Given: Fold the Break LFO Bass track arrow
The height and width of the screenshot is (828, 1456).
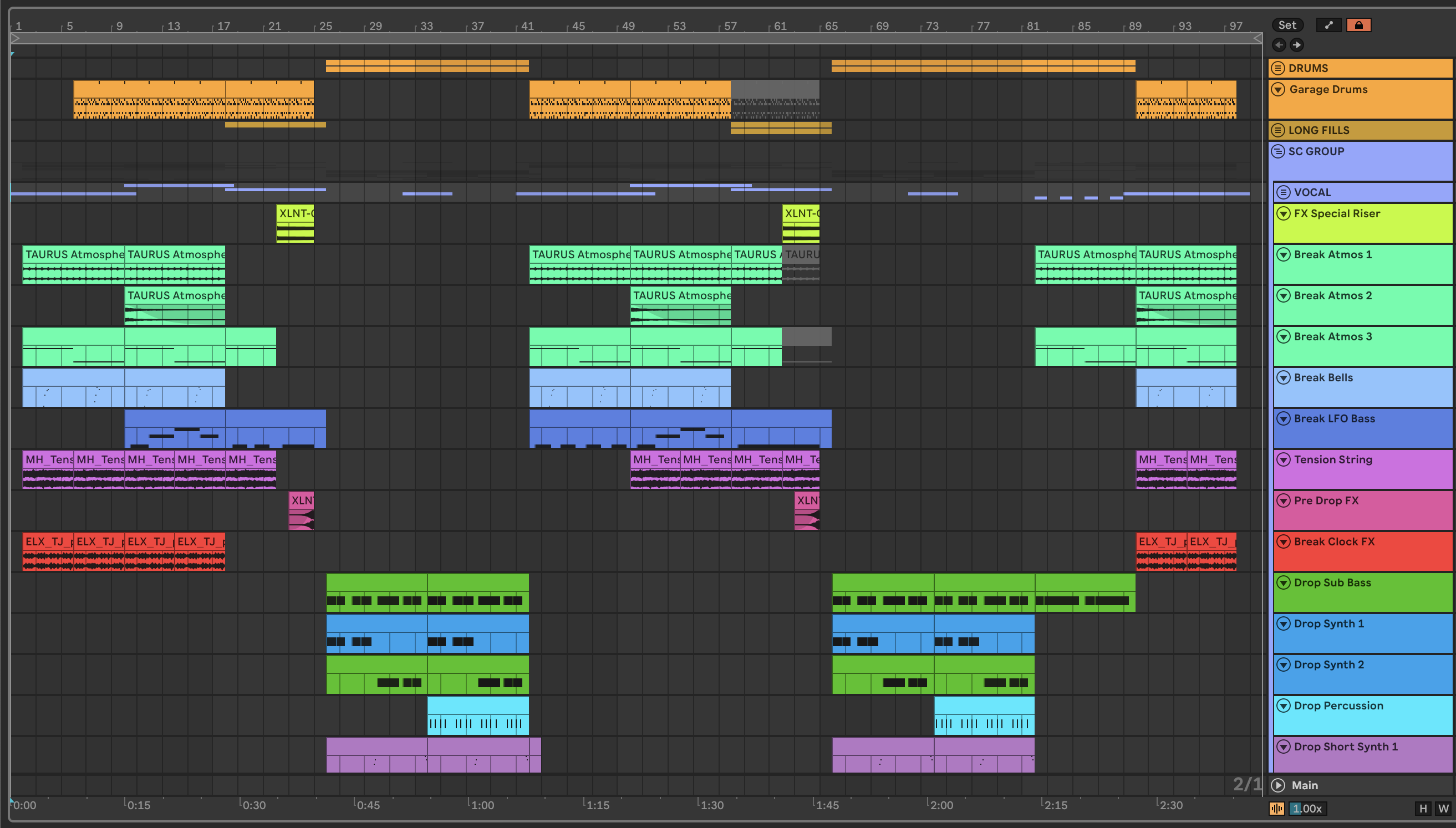Looking at the screenshot, I should 1283,418.
